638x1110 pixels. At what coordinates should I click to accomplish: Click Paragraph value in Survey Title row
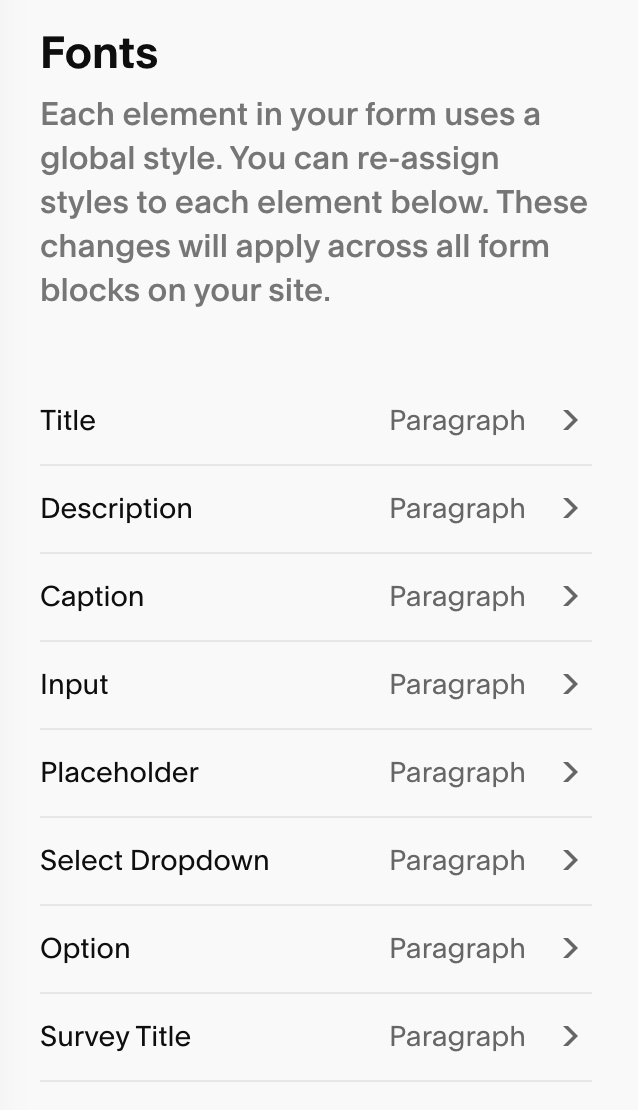click(457, 1038)
